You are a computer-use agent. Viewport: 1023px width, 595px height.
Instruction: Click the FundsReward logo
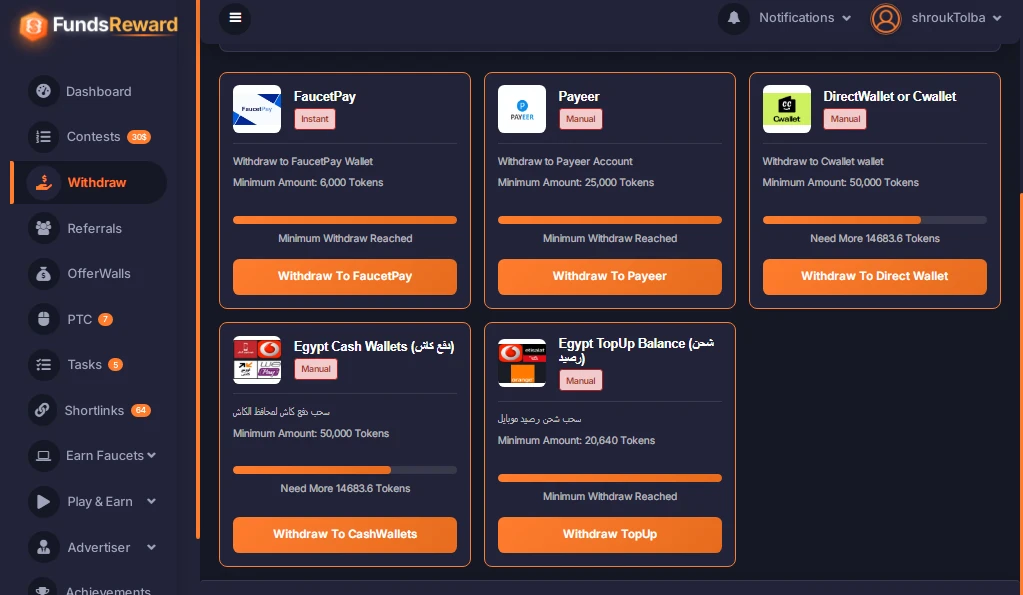(x=98, y=25)
